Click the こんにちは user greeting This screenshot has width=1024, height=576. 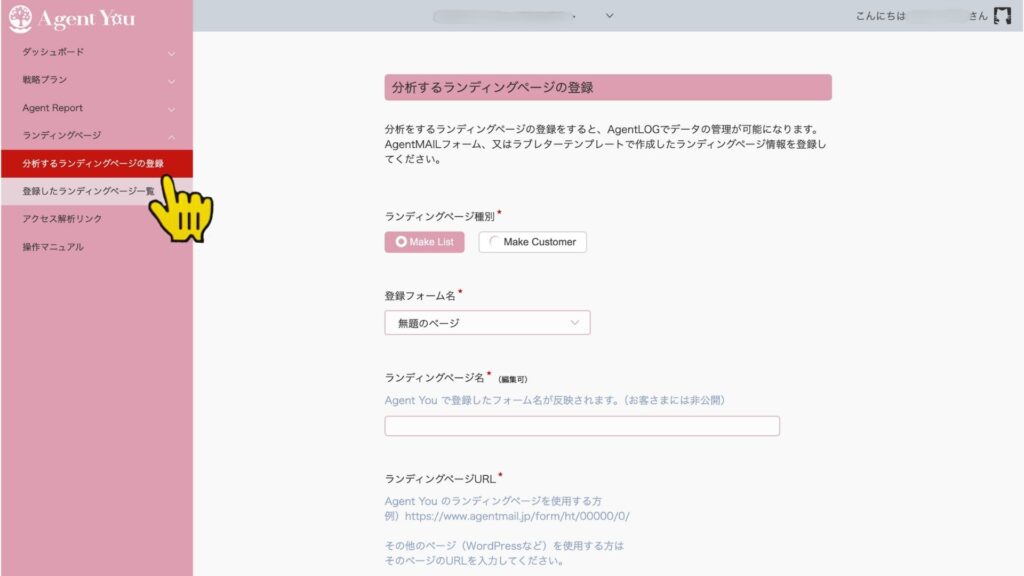click(881, 16)
